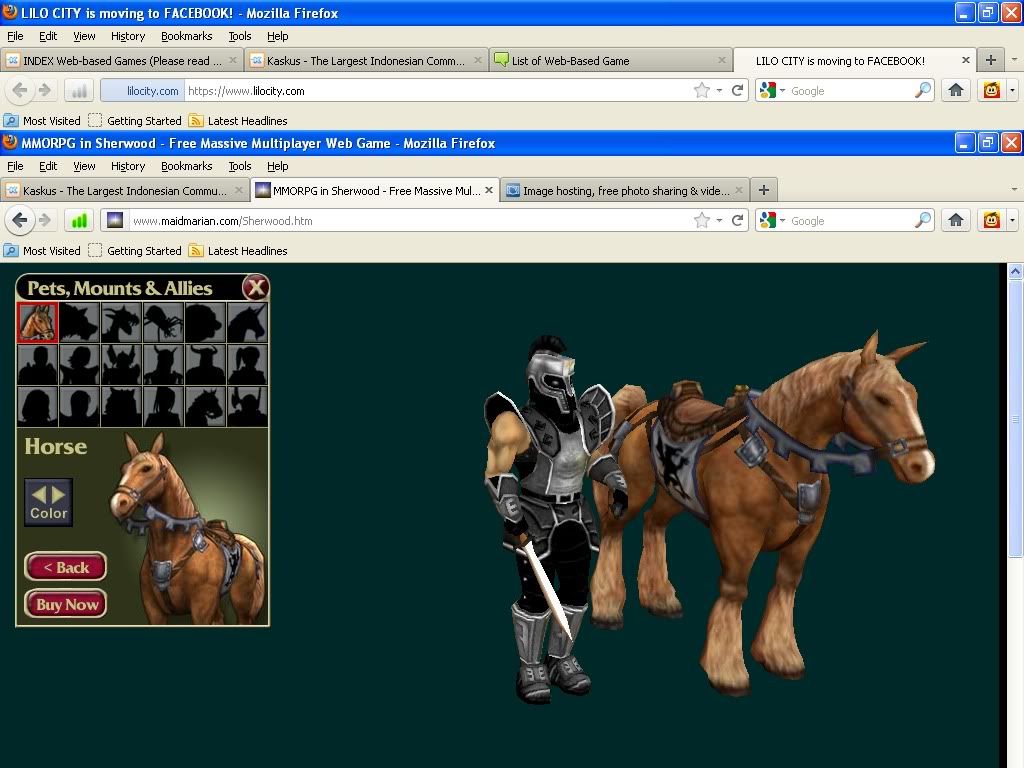Open search engine dropdown in LILO CITY window
This screenshot has height=768, width=1024.
[x=782, y=91]
